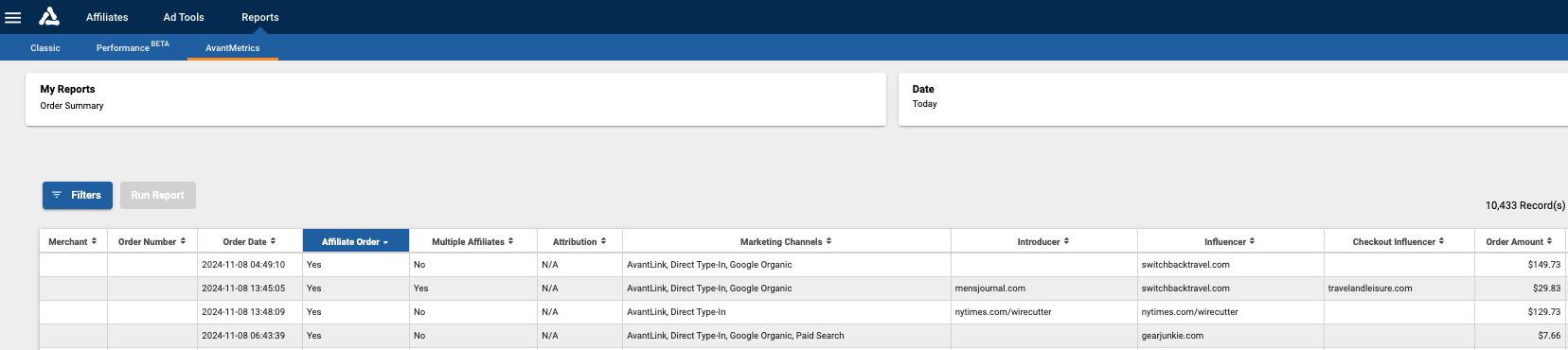1568x350 pixels.
Task: Click the mensjournal.com introducer cell
Action: point(1043,289)
